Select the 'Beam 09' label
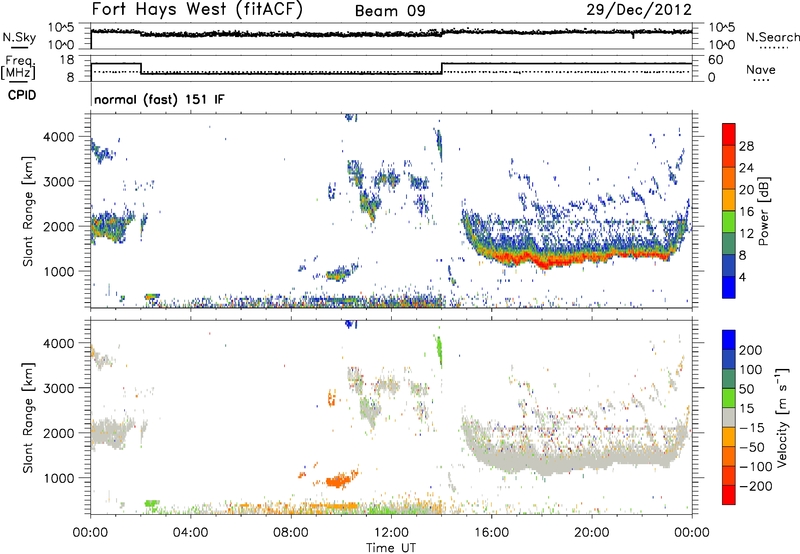The width and height of the screenshot is (800, 554). point(390,11)
